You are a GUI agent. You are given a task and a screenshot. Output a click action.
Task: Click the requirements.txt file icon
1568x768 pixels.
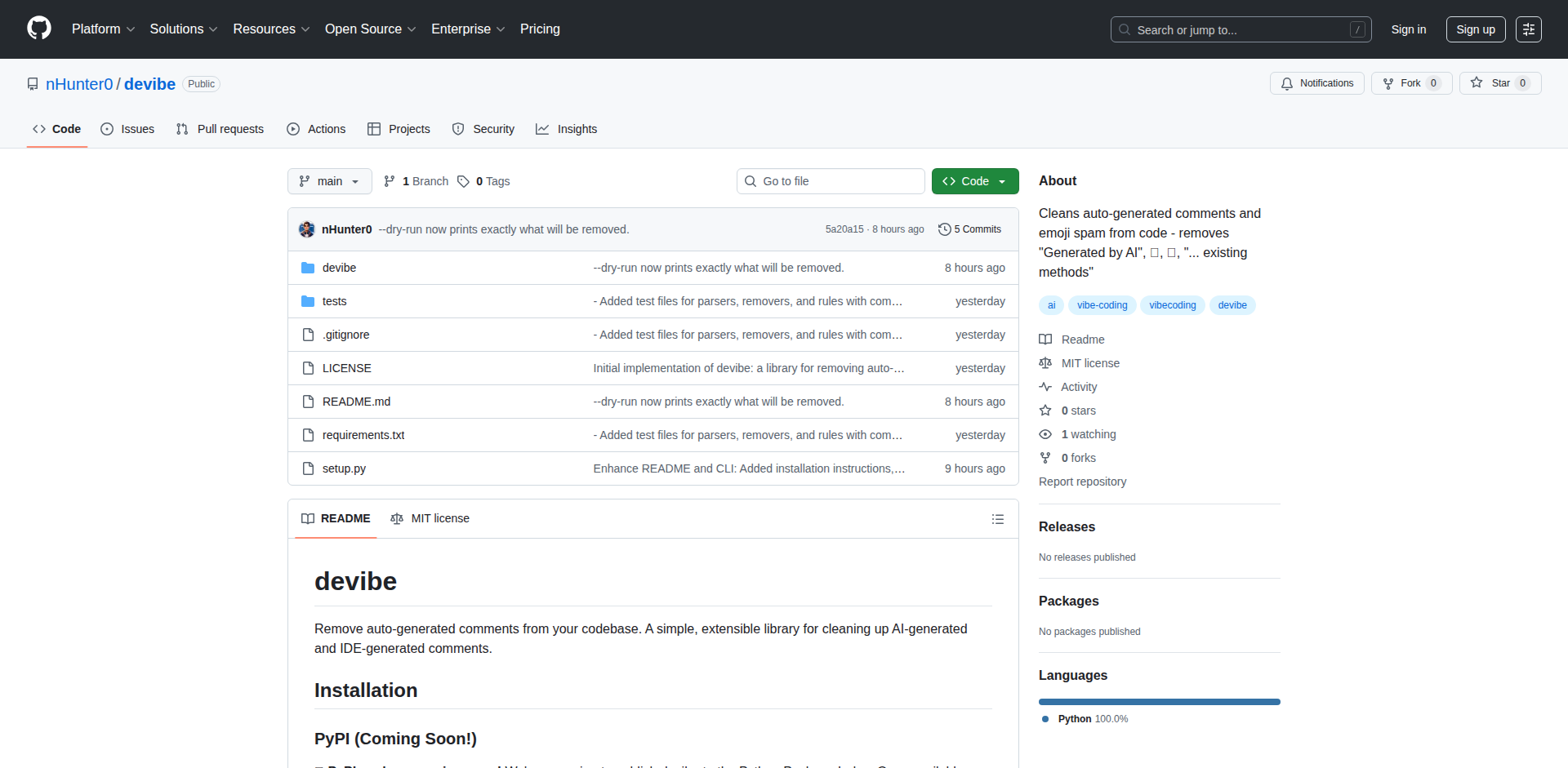pos(308,435)
